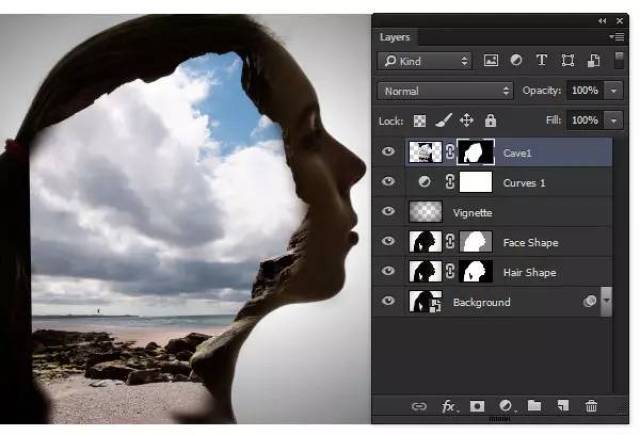The image size is (640, 435).
Task: Open the Layers panel flyout menu
Action: tap(617, 37)
